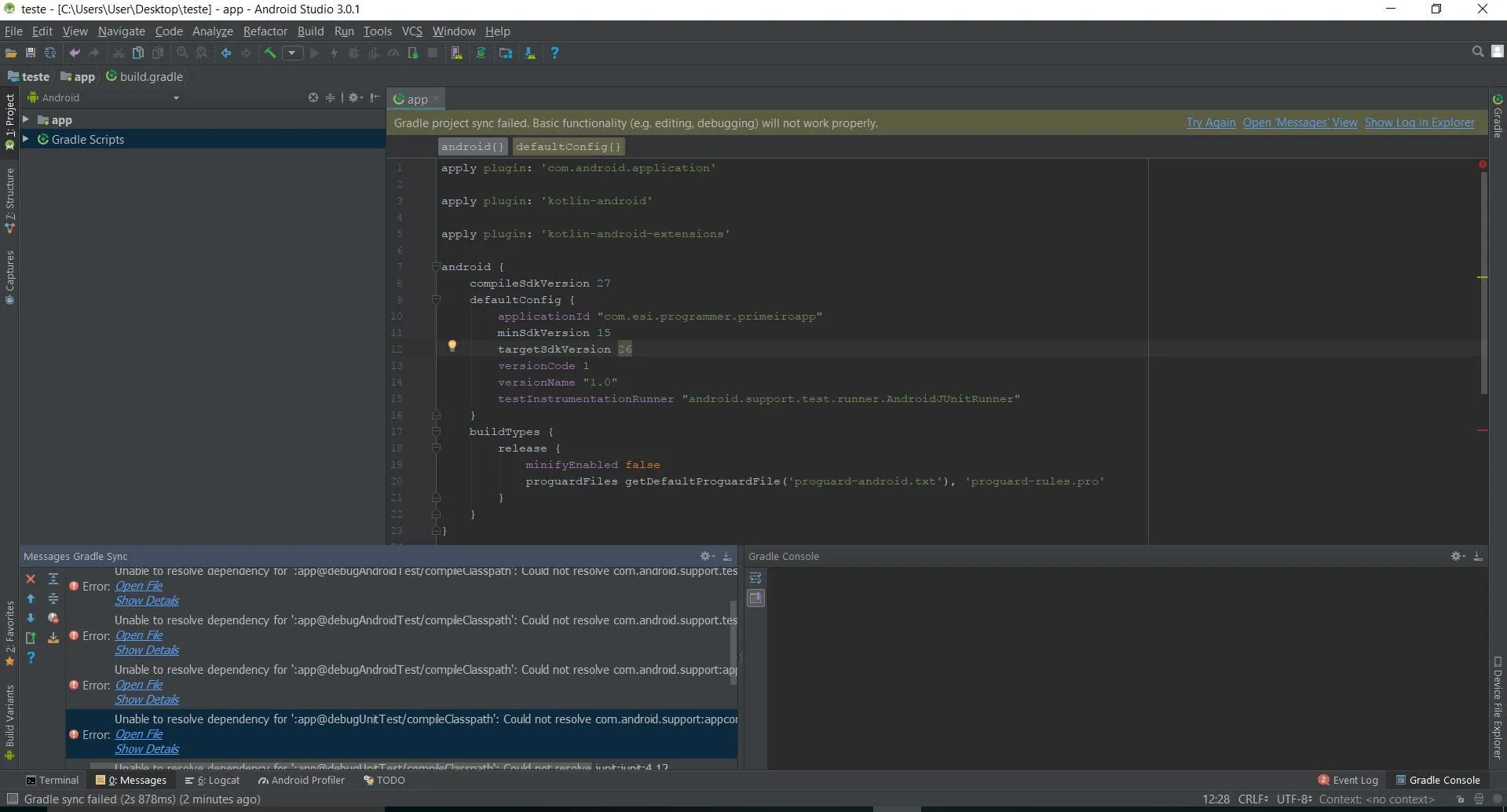Click the Help question mark in toolbar

554,53
